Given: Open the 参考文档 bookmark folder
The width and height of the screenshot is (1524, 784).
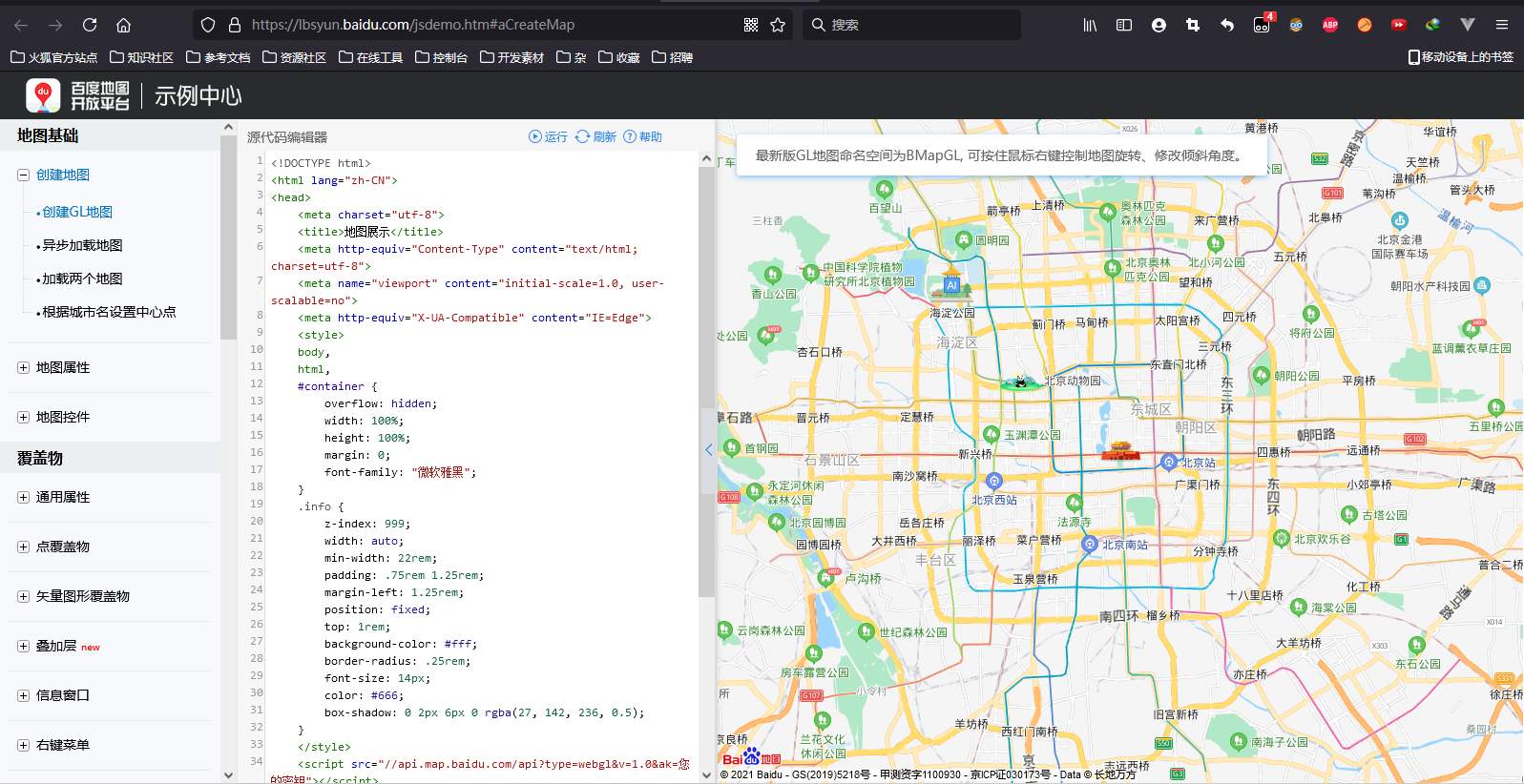Looking at the screenshot, I should pyautogui.click(x=219, y=57).
